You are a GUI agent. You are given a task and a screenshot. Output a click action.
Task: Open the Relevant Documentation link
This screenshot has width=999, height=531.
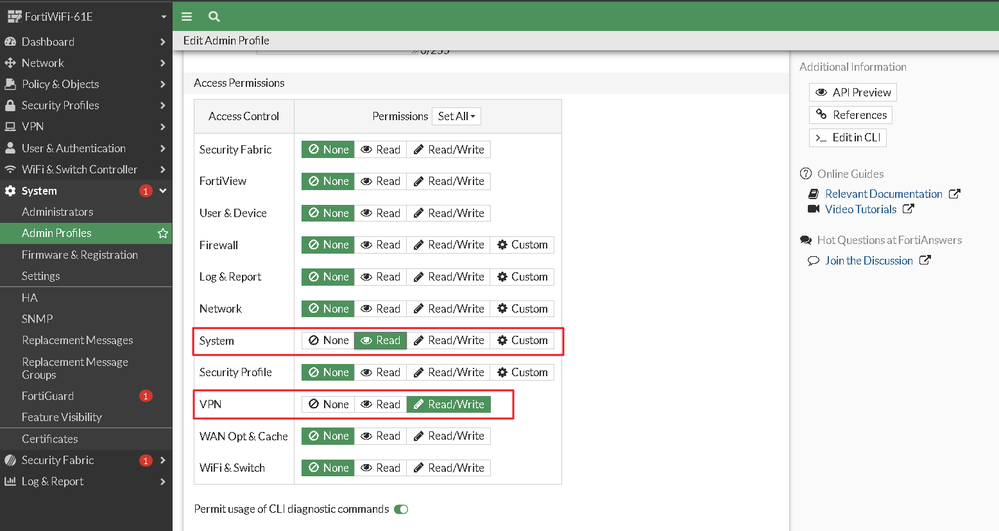pyautogui.click(x=884, y=194)
